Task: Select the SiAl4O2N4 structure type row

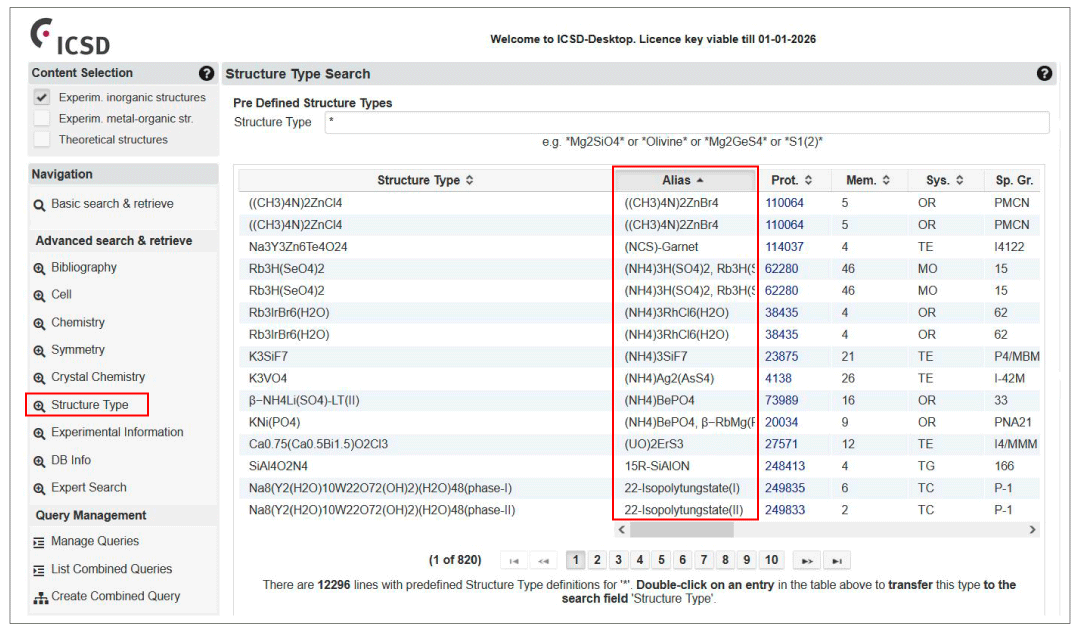Action: pyautogui.click(x=639, y=466)
